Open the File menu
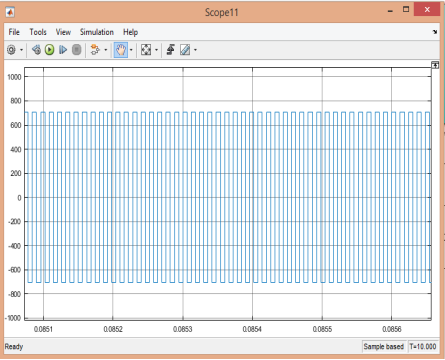Viewport: 445px width, 360px height. (x=14, y=32)
